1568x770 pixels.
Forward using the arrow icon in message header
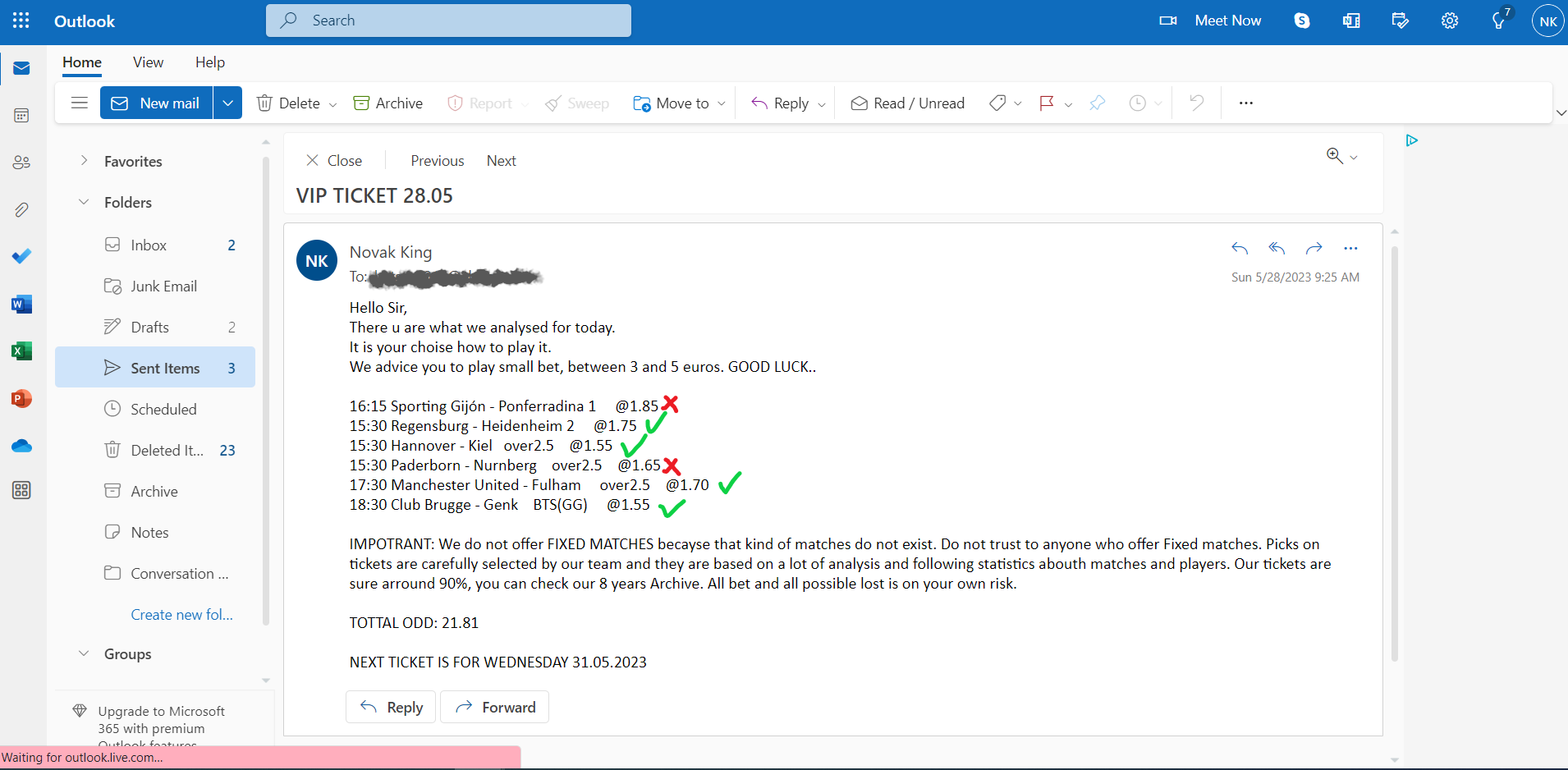coord(1314,248)
